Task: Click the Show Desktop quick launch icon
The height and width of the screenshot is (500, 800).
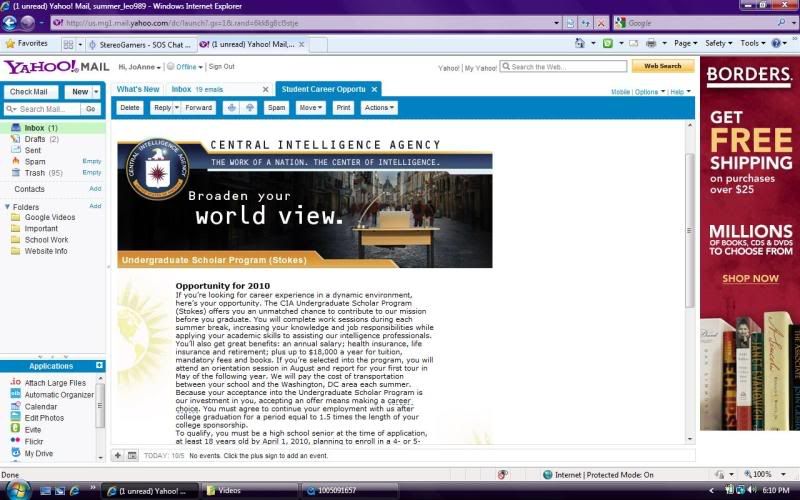Action: pyautogui.click(x=45, y=491)
